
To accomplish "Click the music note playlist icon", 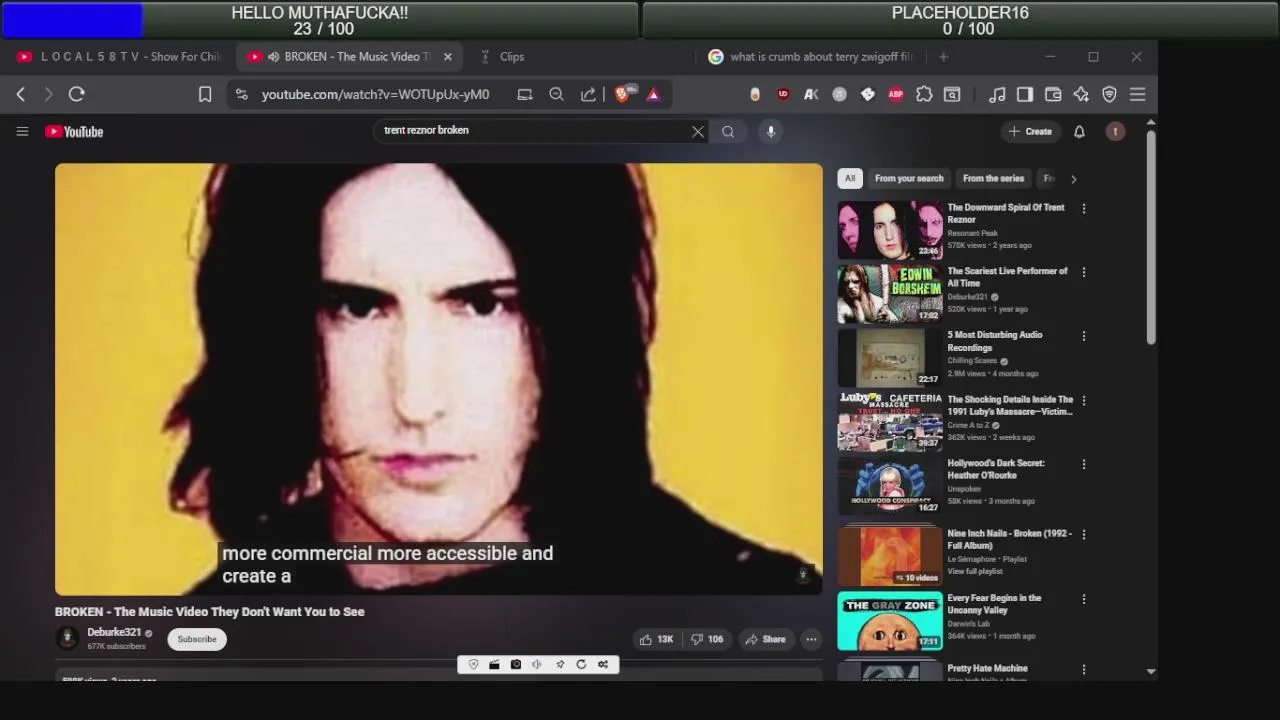I will [997, 94].
